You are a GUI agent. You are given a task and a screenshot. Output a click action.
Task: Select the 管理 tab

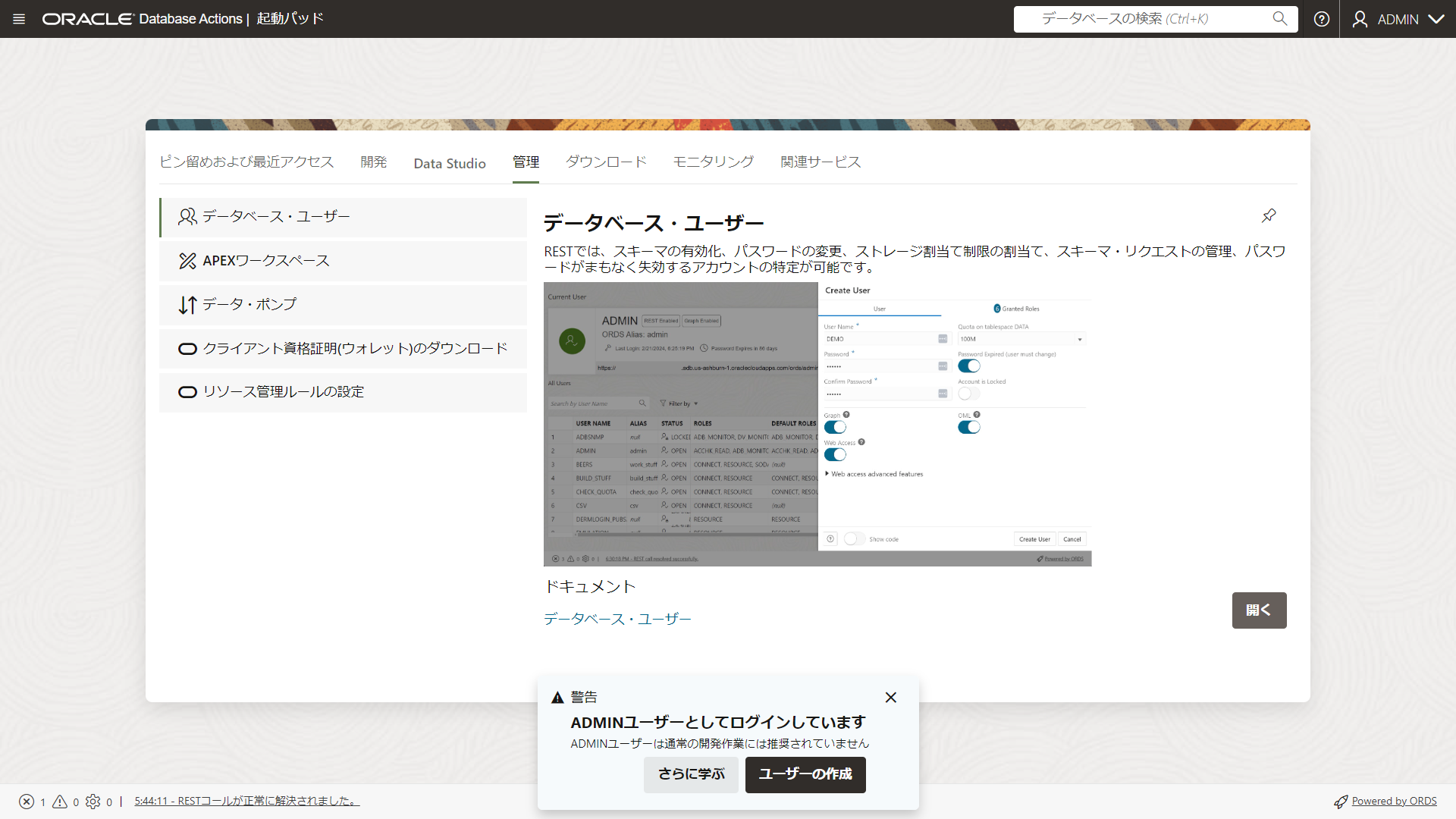pos(526,162)
